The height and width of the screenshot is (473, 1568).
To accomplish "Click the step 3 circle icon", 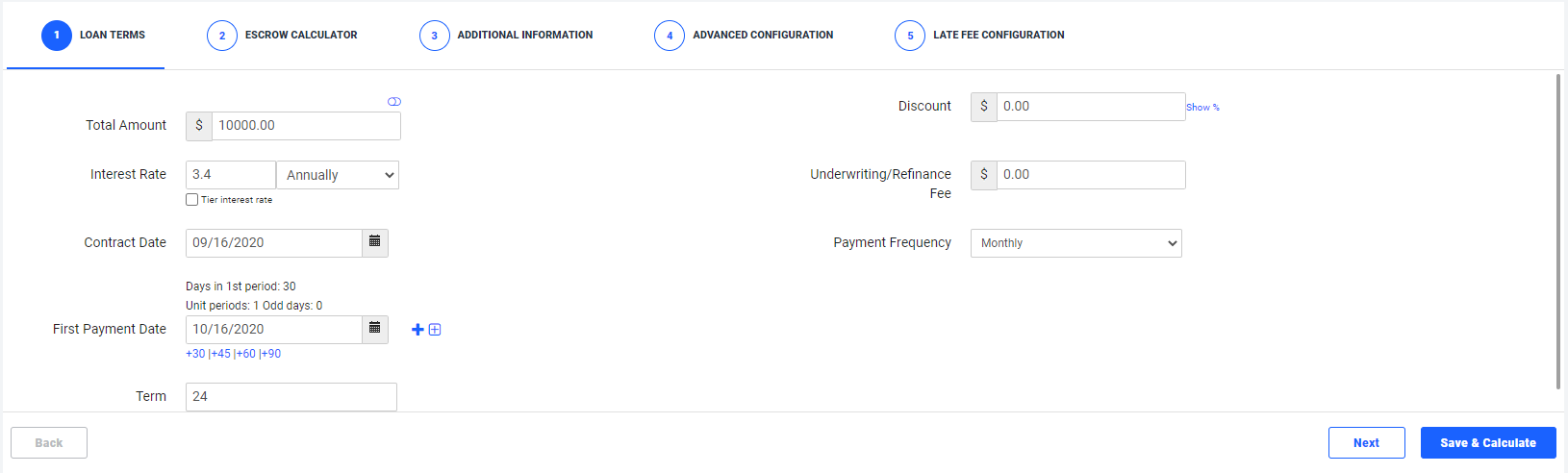I will pos(435,36).
